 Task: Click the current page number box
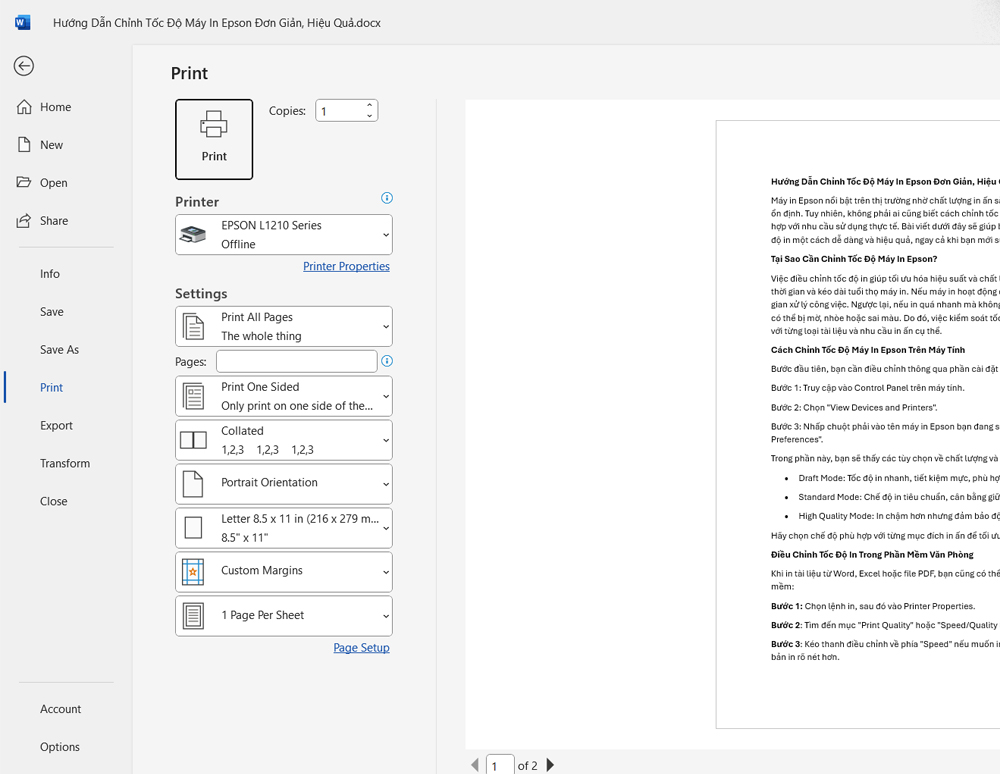(x=499, y=765)
